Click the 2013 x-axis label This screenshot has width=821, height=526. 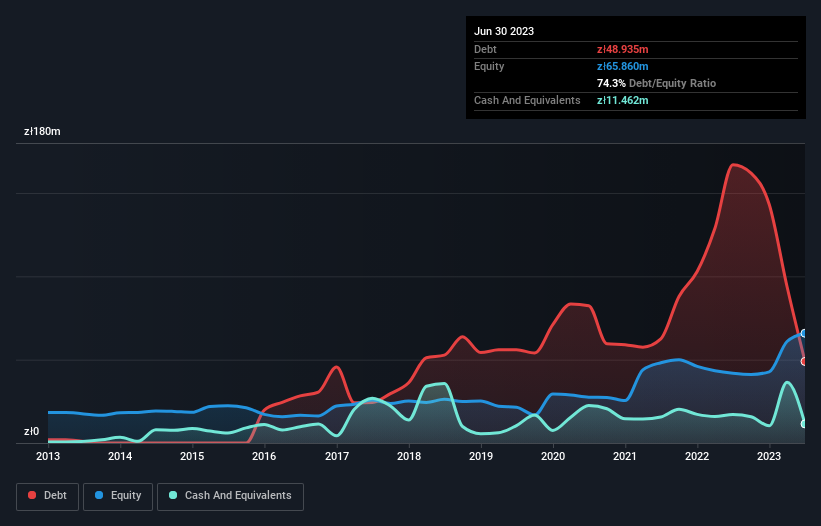(x=48, y=456)
